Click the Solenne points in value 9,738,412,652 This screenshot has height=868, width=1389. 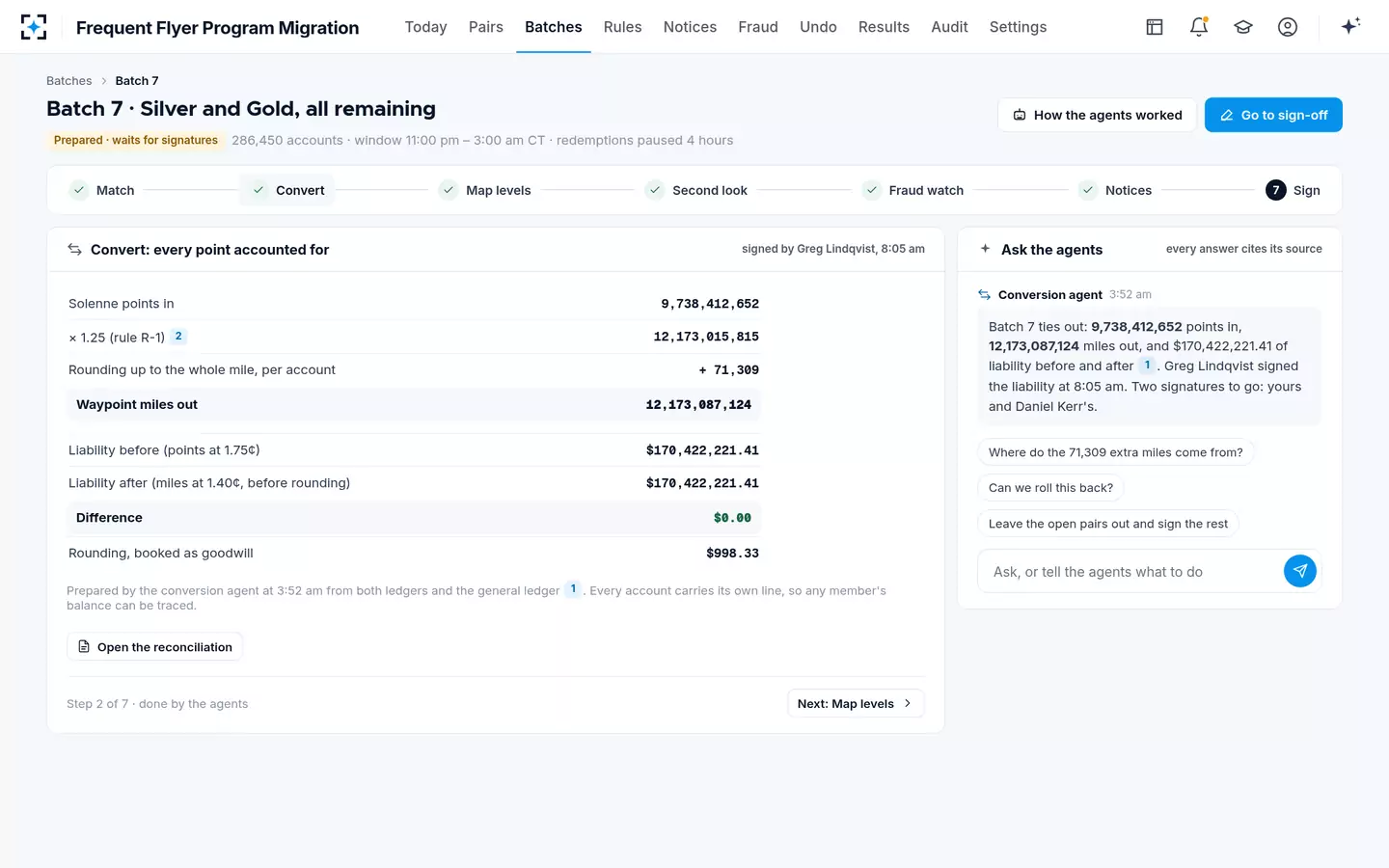[x=710, y=304]
